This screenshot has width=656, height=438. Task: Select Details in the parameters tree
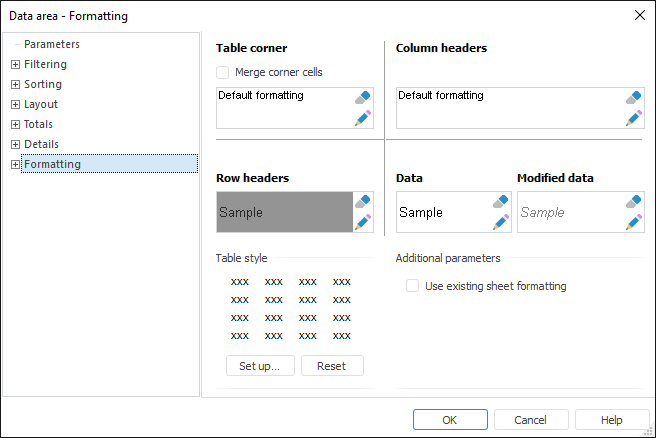point(41,144)
